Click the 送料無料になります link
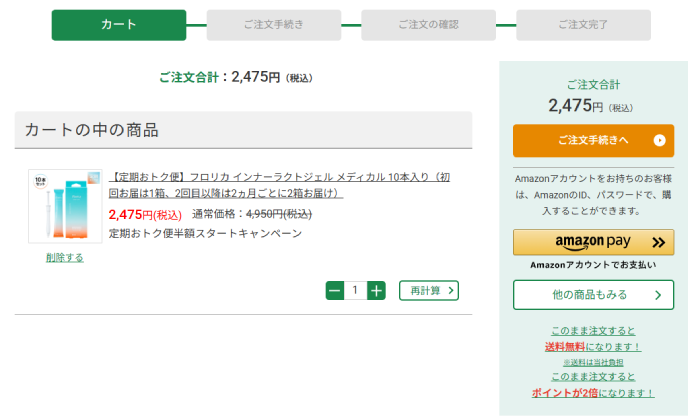The width and height of the screenshot is (700, 420). [593, 347]
